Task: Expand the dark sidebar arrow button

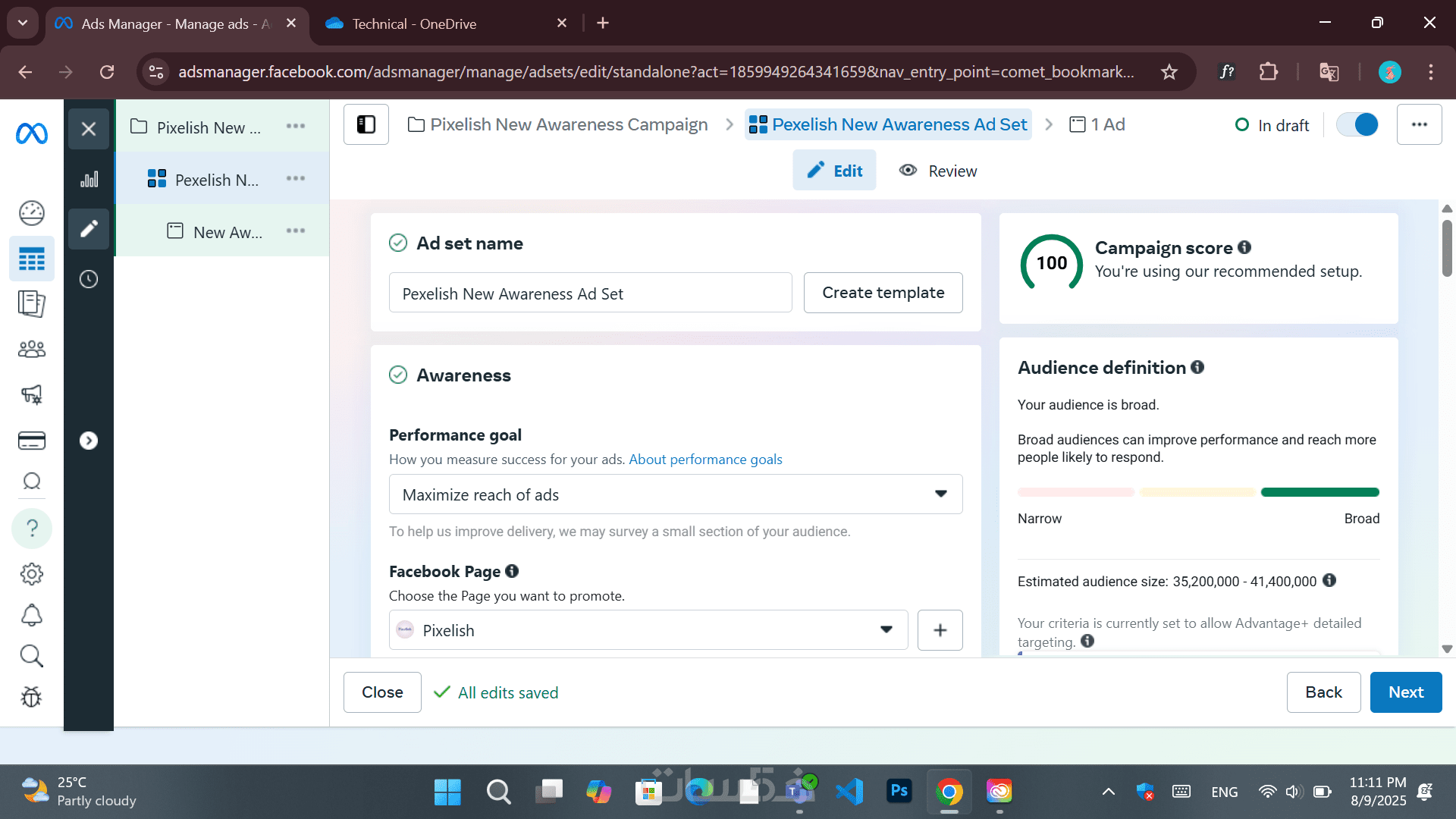Action: (89, 441)
